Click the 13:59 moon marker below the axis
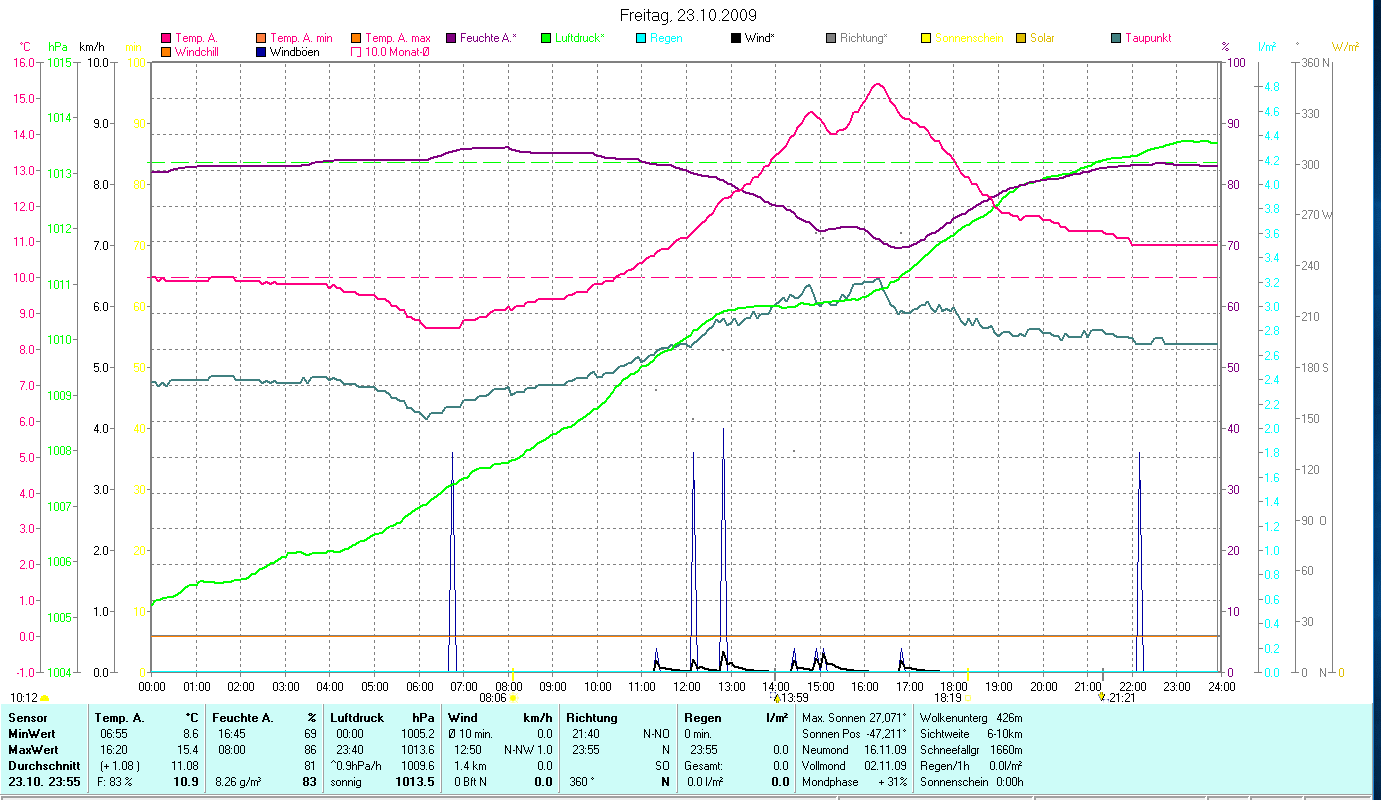Viewport: 1381px width, 800px height. [x=777, y=698]
